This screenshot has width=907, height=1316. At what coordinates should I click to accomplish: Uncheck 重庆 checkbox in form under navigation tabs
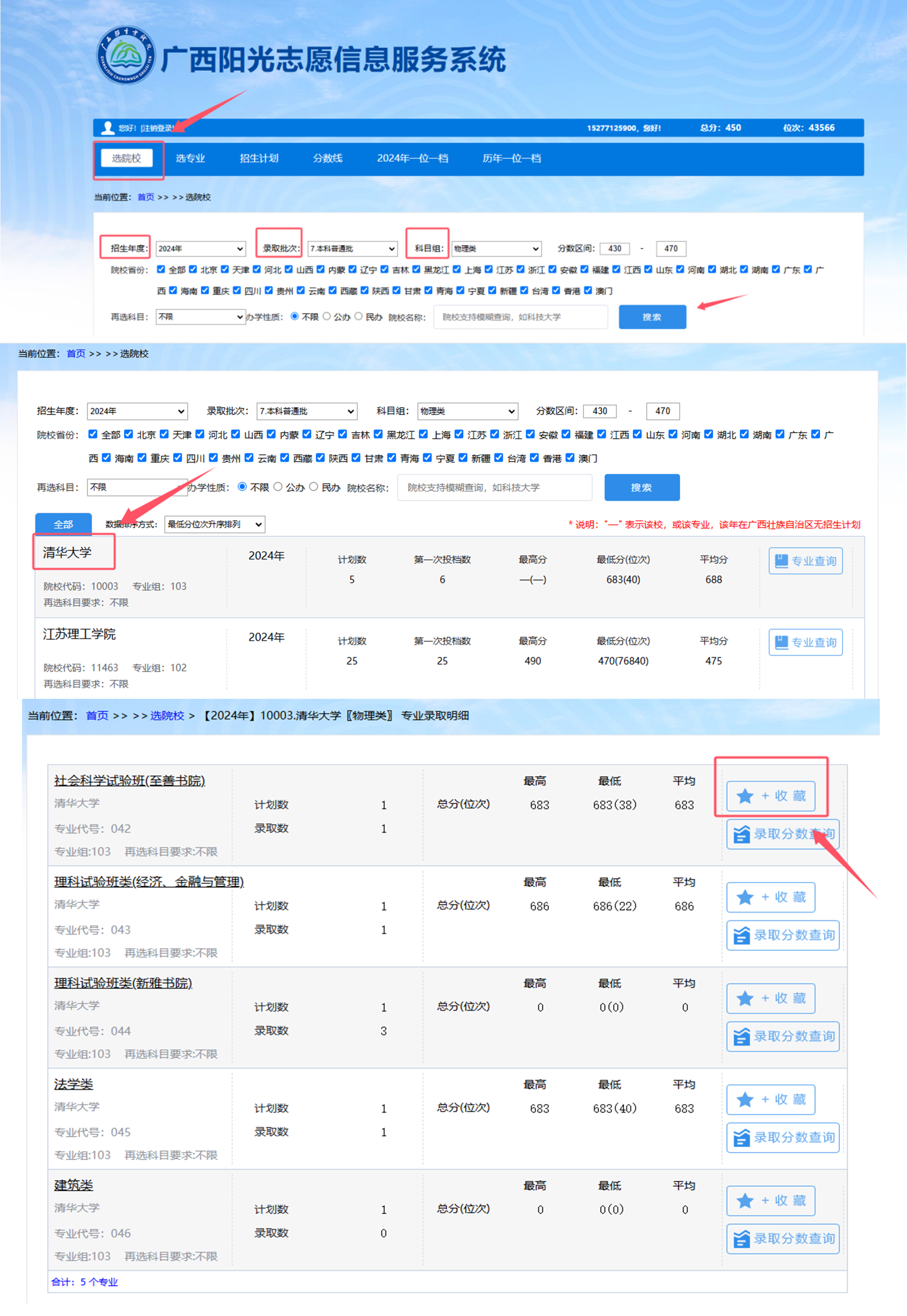click(x=205, y=290)
